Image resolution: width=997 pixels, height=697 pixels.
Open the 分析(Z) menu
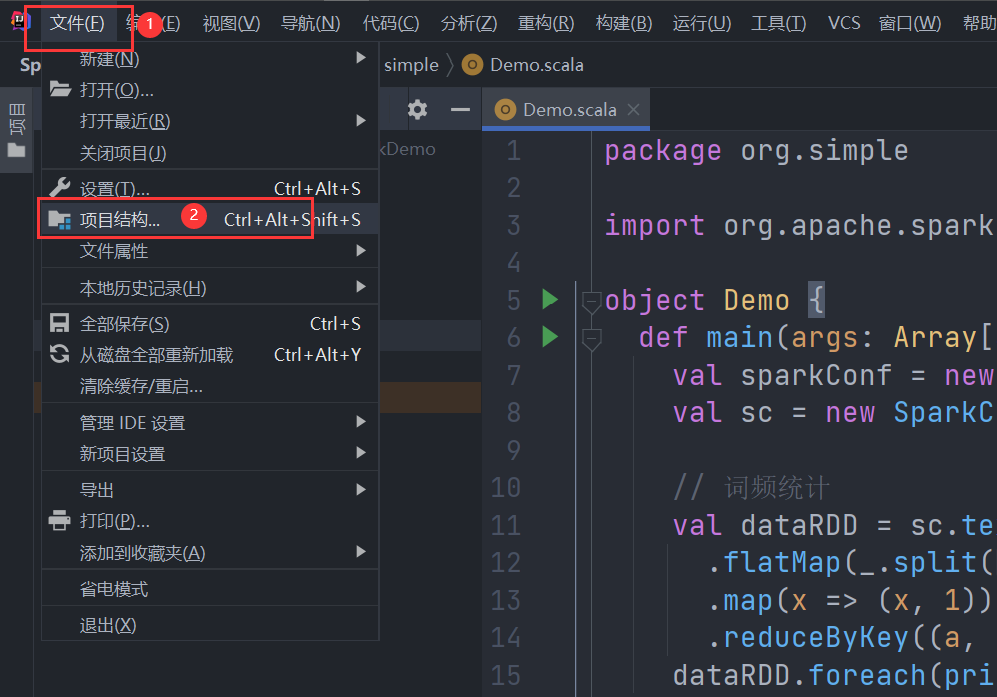[469, 24]
